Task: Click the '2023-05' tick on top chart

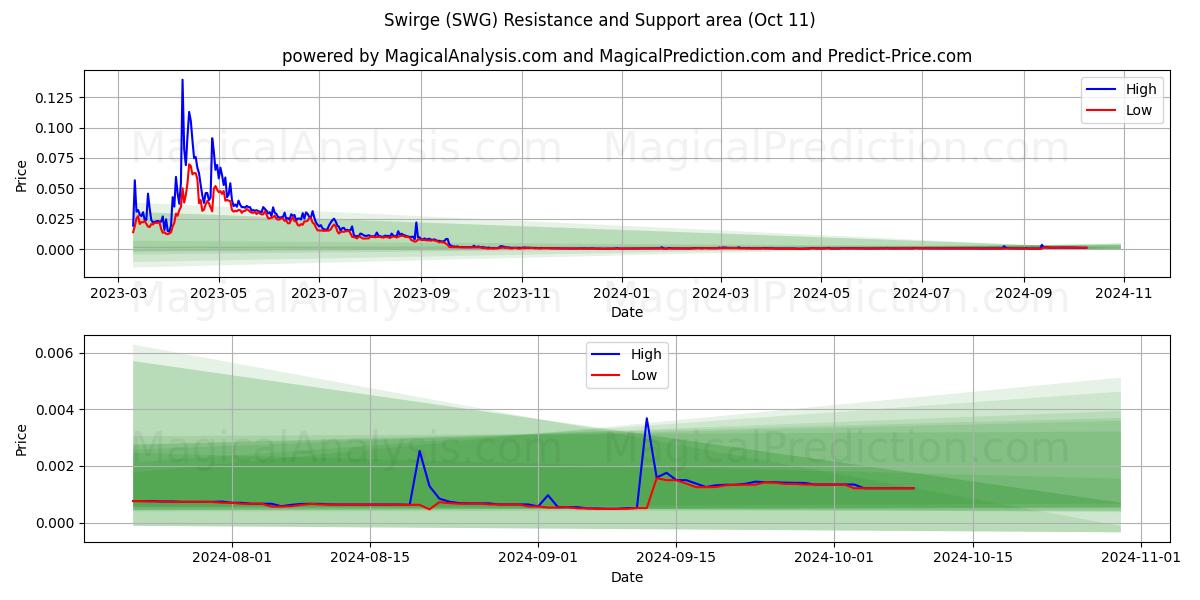Action: (x=219, y=293)
